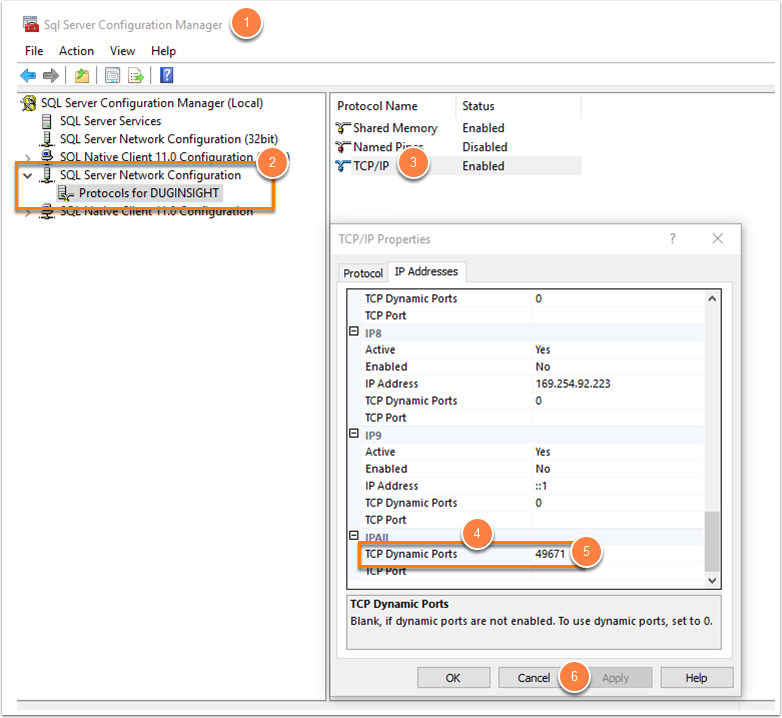
Task: Click the IP8 TCP Dynamic Ports value 0
Action: click(x=539, y=400)
